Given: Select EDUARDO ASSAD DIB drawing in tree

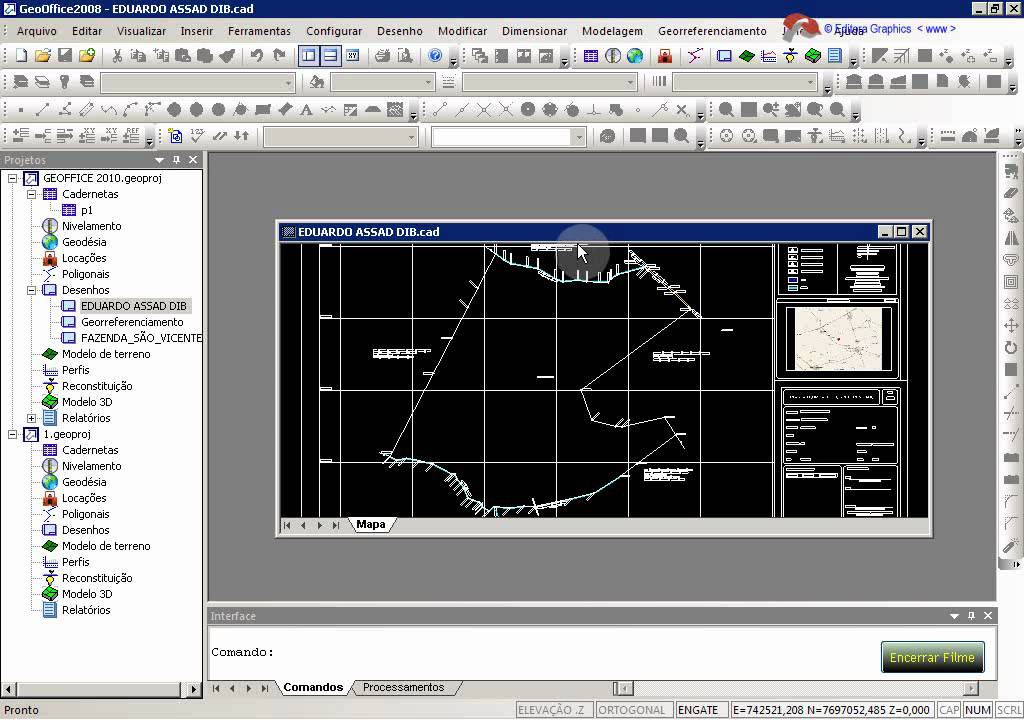Looking at the screenshot, I should pyautogui.click(x=133, y=306).
